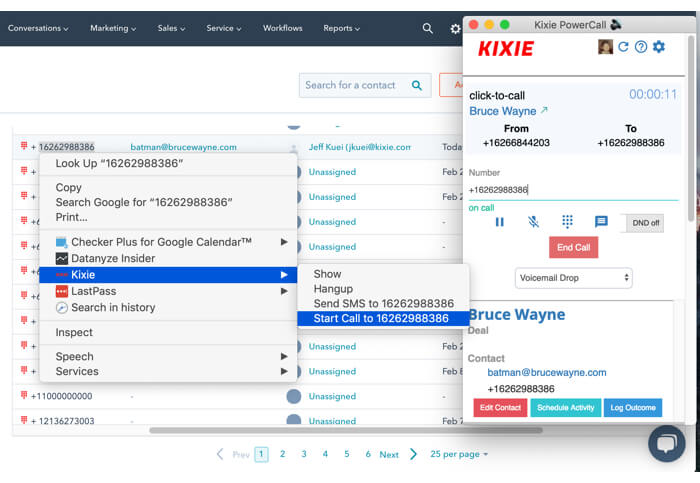The image size is (700, 483).
Task: Open batman@brucewayne.com in contact table
Action: [x=183, y=147]
